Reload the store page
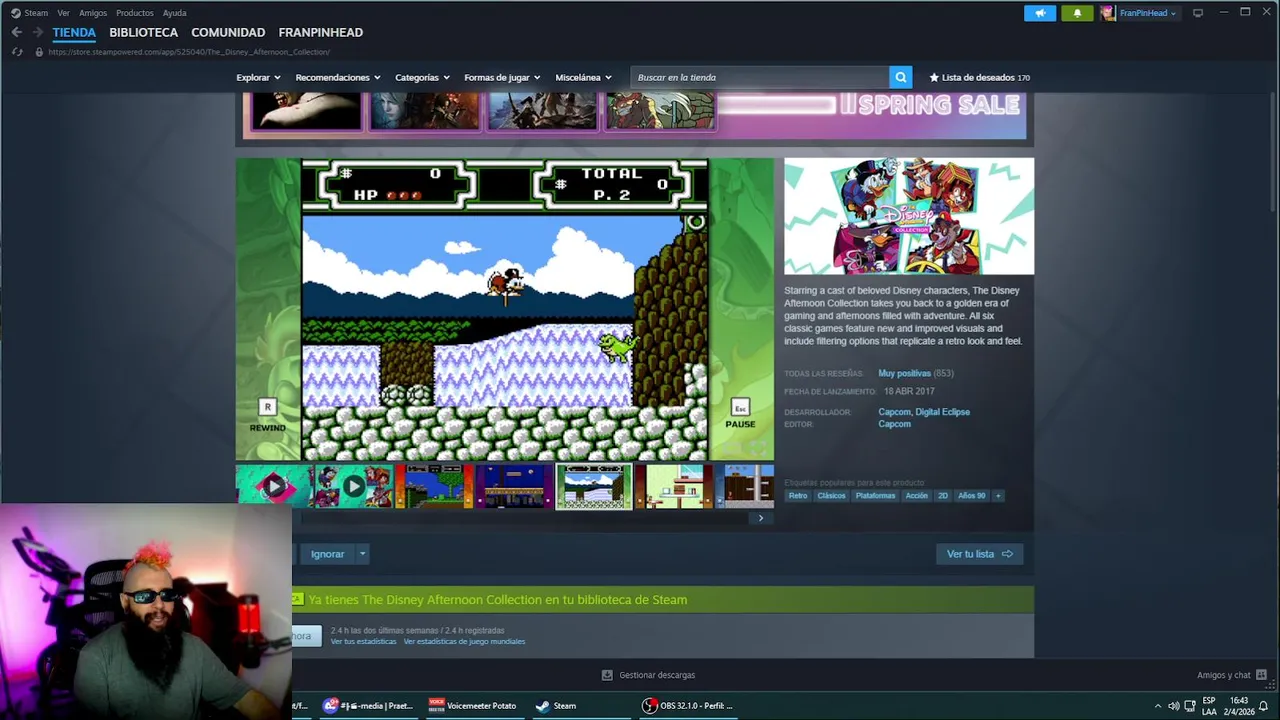 (x=17, y=52)
